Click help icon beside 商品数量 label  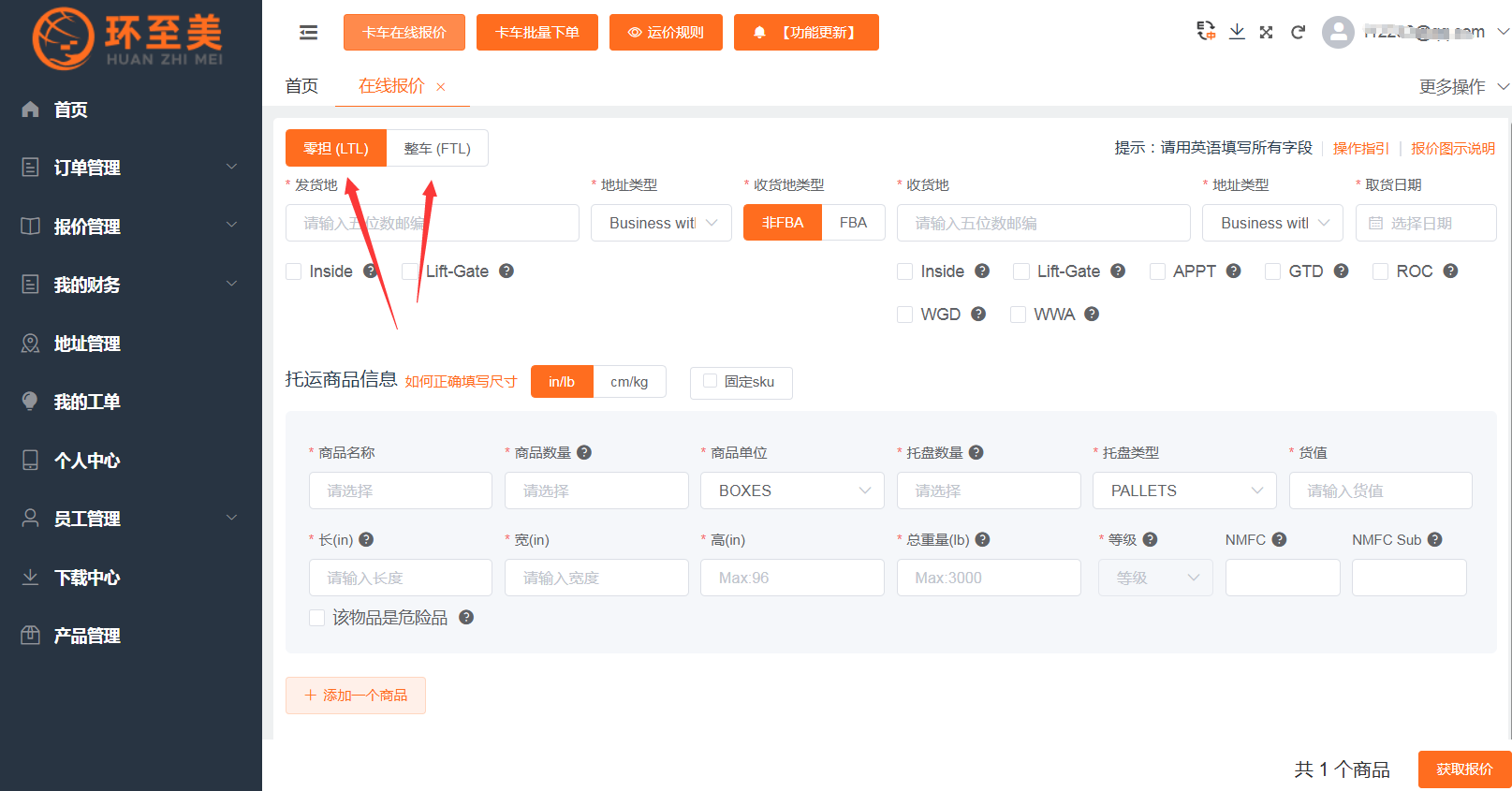[x=584, y=452]
